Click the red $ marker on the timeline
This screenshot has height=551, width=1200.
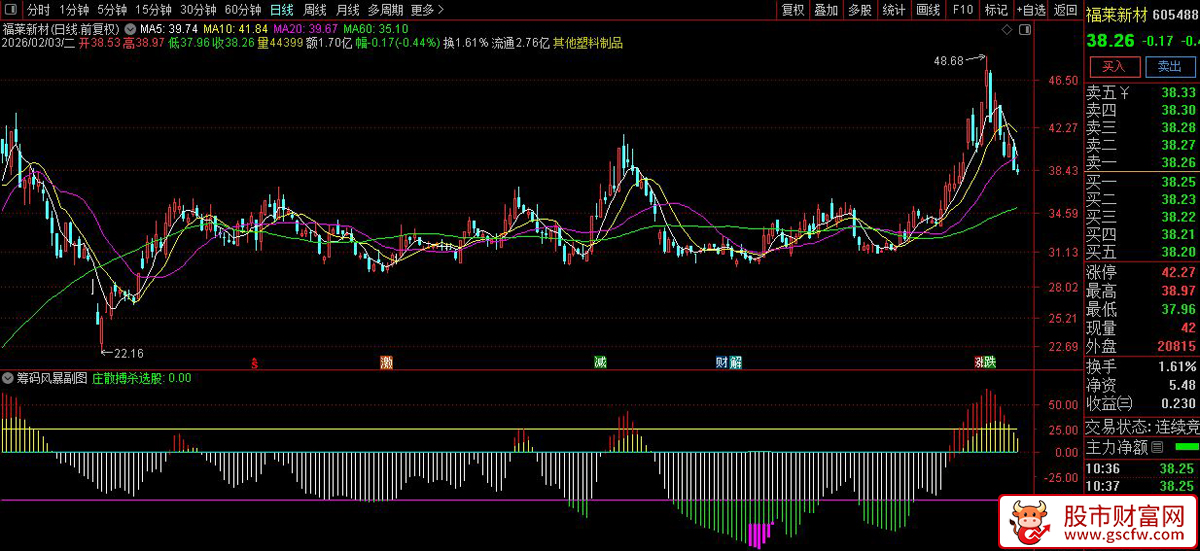pyautogui.click(x=254, y=362)
